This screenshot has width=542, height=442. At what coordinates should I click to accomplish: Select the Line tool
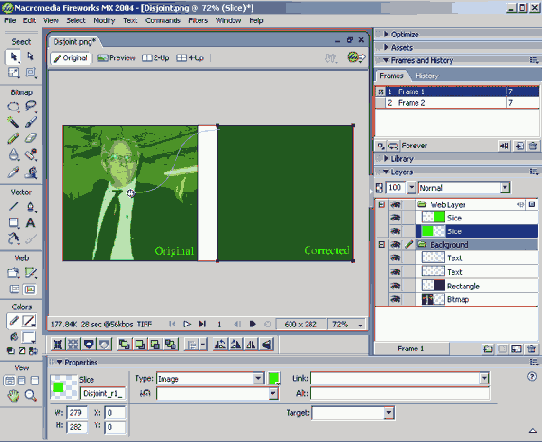(x=13, y=207)
